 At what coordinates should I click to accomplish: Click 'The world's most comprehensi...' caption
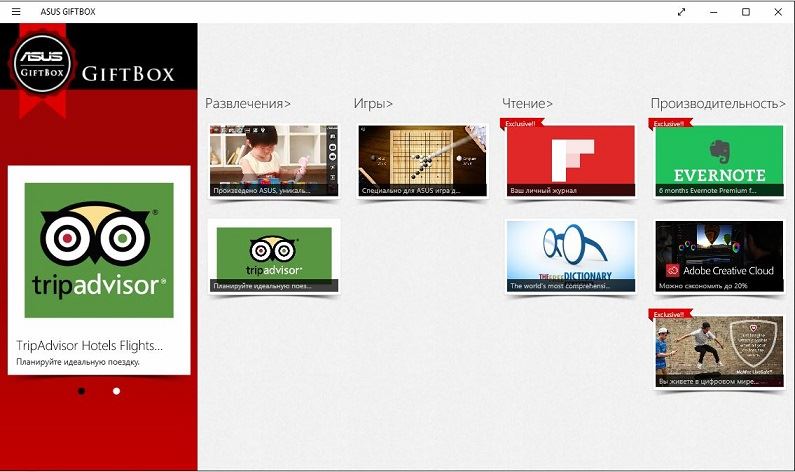[x=560, y=286]
